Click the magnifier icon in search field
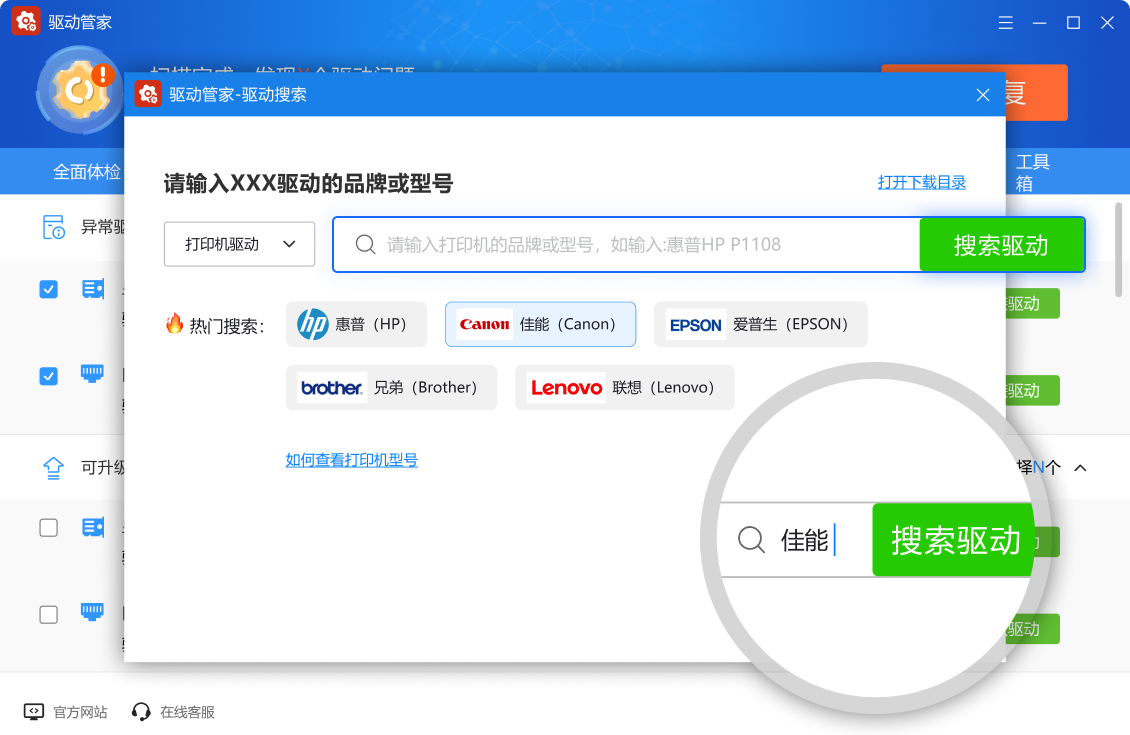1130x735 pixels. point(366,245)
